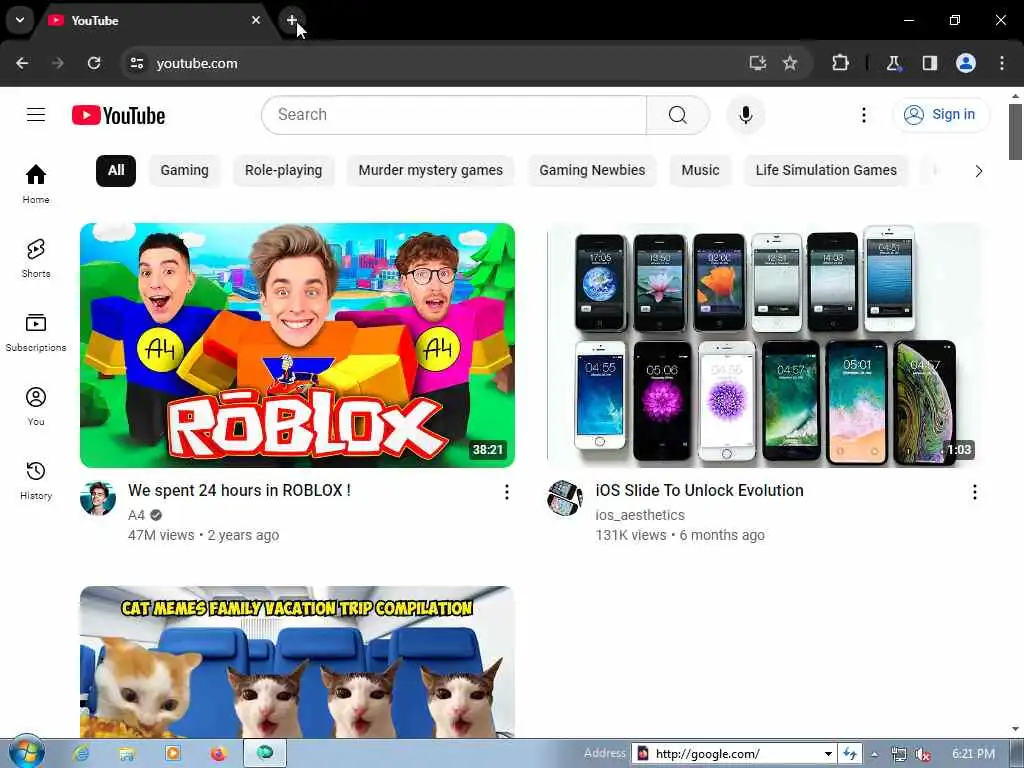Image resolution: width=1024 pixels, height=768 pixels.
Task: Open the Cat Memes Family Vacation thumbnail
Action: [x=297, y=662]
